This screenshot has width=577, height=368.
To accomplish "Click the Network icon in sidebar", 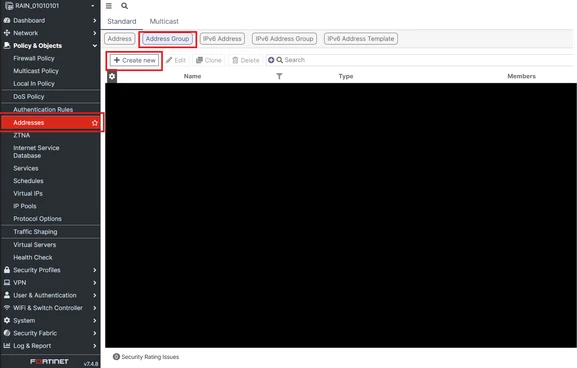I will click(7, 33).
